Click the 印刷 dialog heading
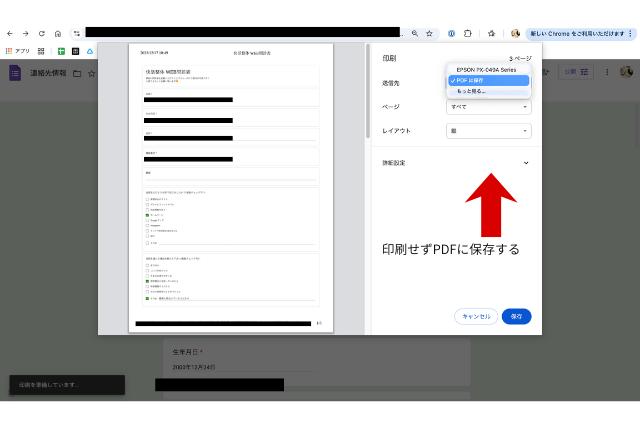 coord(389,58)
